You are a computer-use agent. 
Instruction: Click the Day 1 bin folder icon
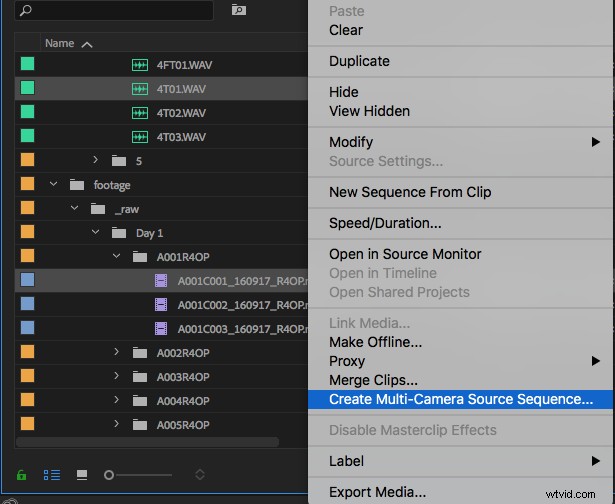point(119,233)
